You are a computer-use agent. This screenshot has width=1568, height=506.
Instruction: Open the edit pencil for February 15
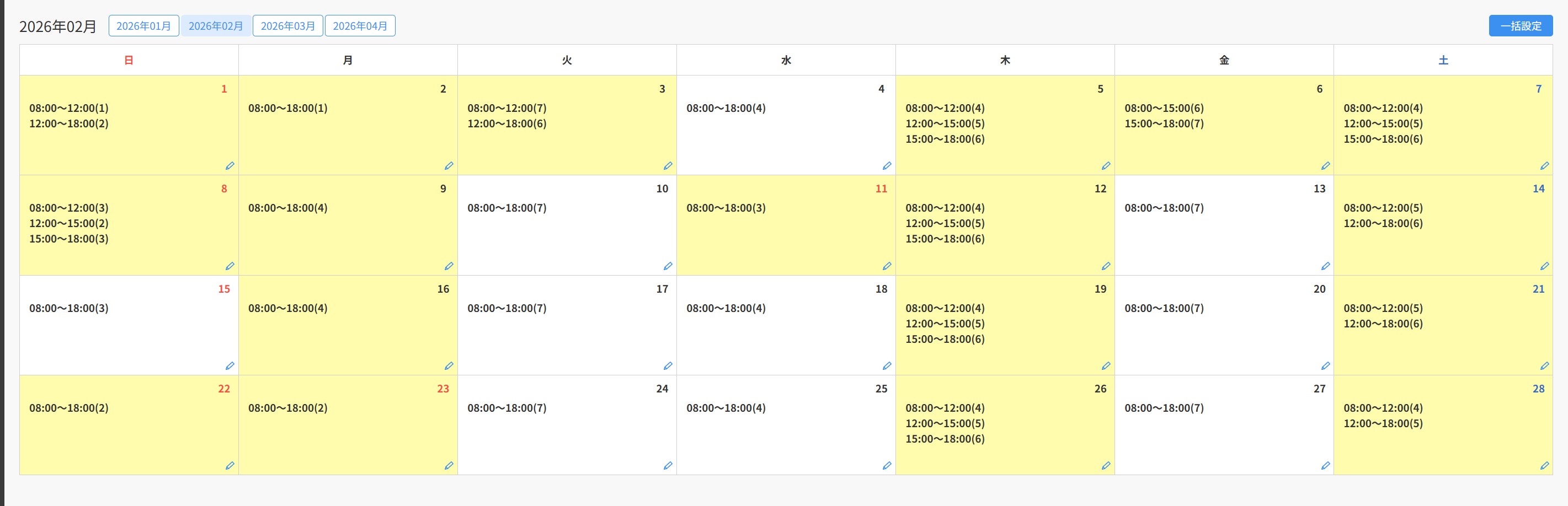230,366
